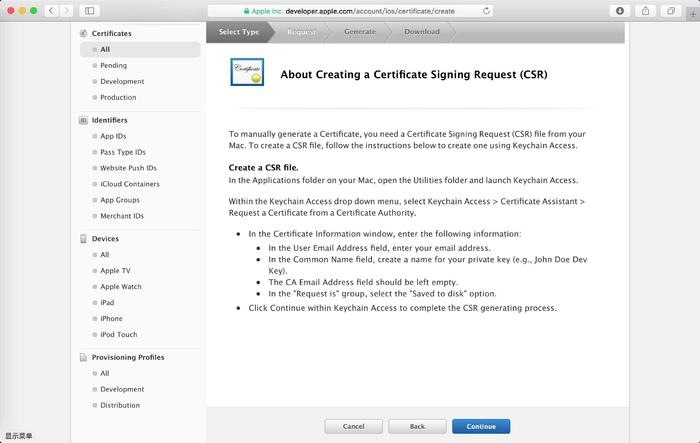Collapse the Identifiers section header
700x443 pixels.
click(x=109, y=120)
